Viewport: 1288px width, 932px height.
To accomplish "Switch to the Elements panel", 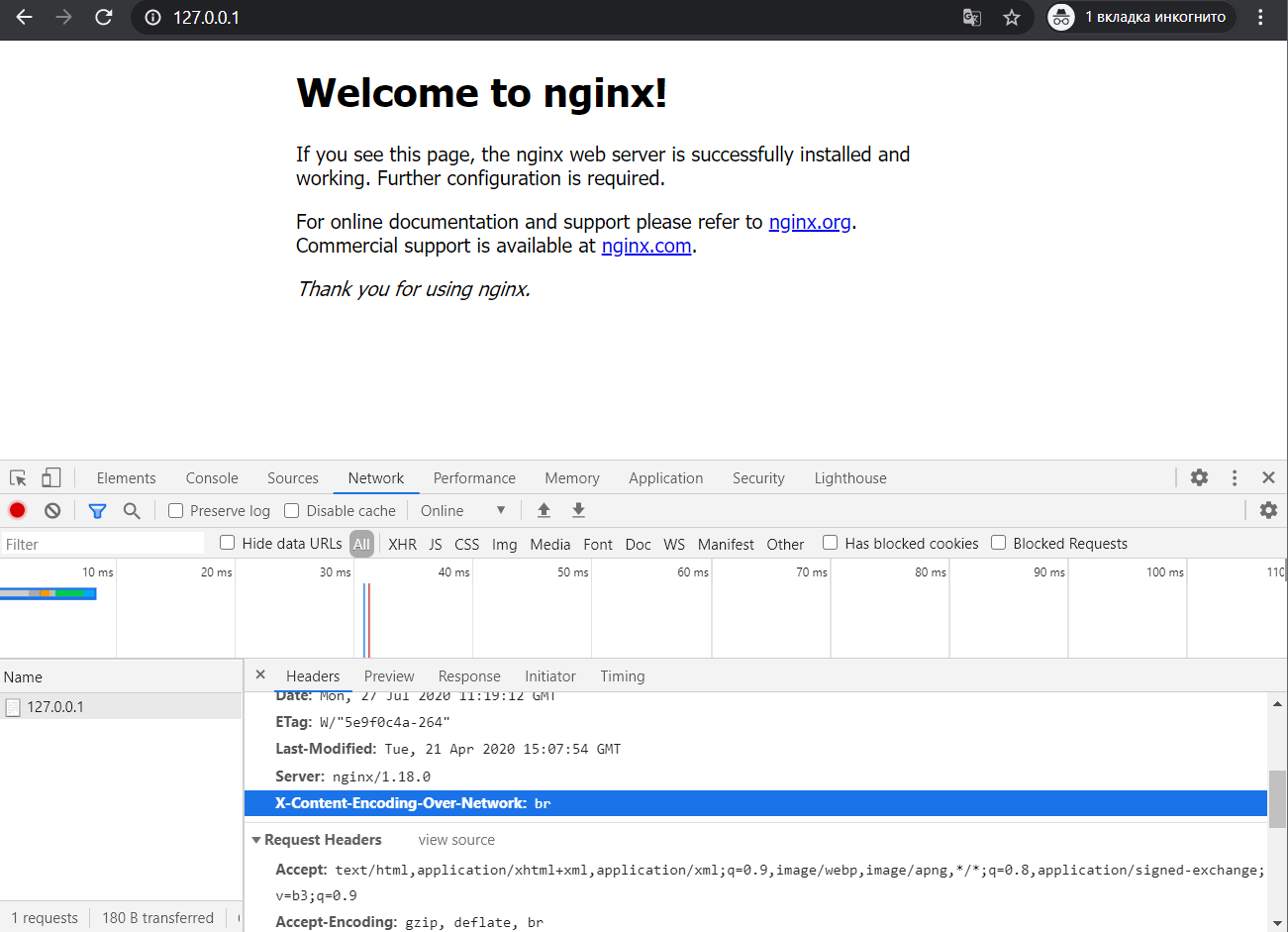I will [x=127, y=477].
